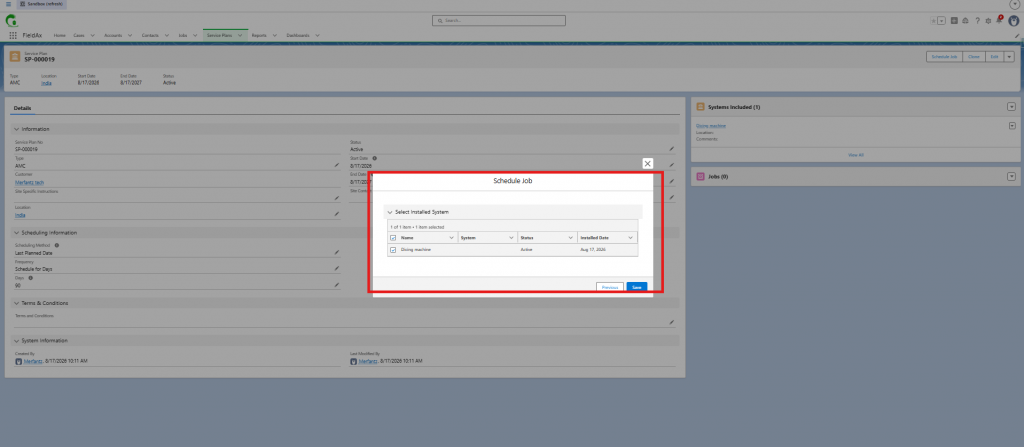Open the user profile avatar
Viewport: 1024px width, 447px height.
pyautogui.click(x=1014, y=21)
